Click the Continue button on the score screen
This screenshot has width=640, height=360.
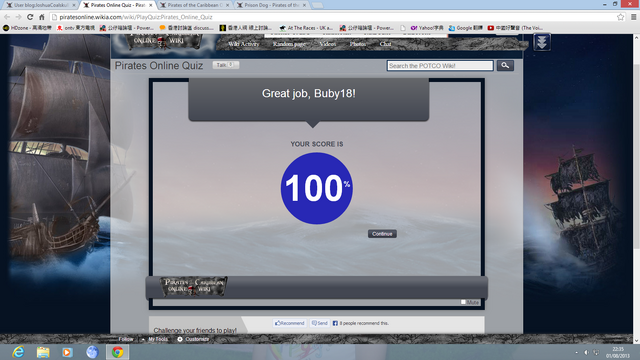pos(382,234)
